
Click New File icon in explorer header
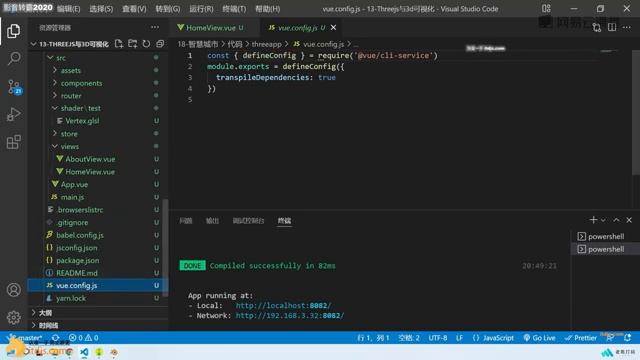119,44
